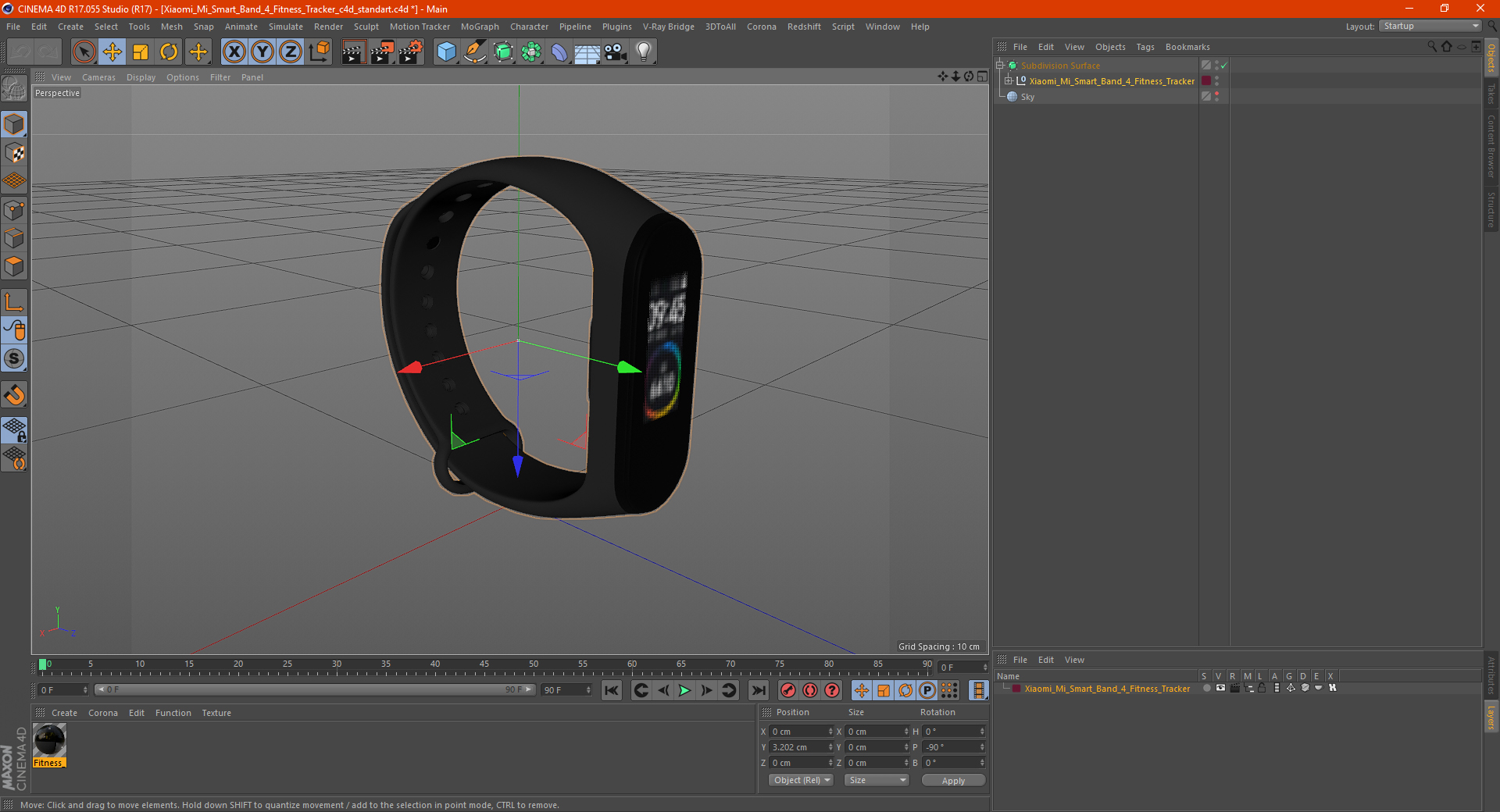Open the deformer Bend icon
1500x812 pixels.
(559, 52)
